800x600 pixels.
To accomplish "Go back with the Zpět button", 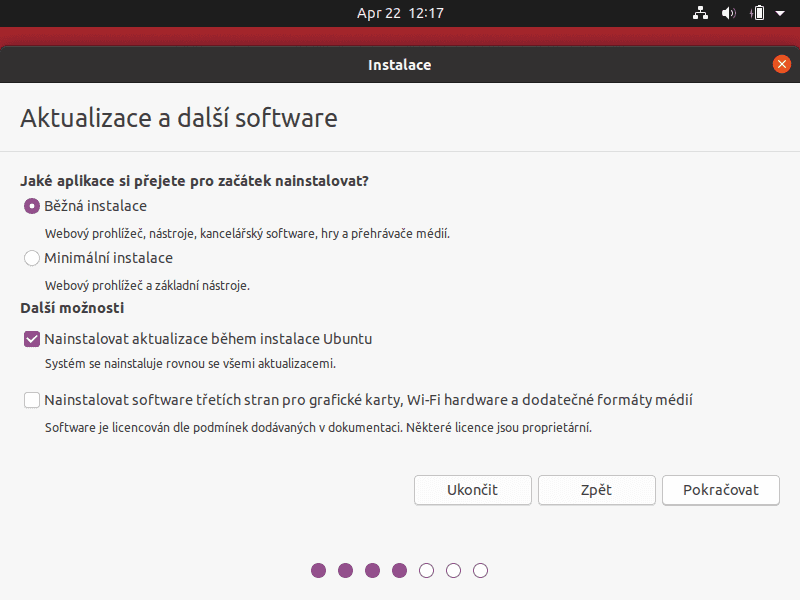I will coord(596,490).
